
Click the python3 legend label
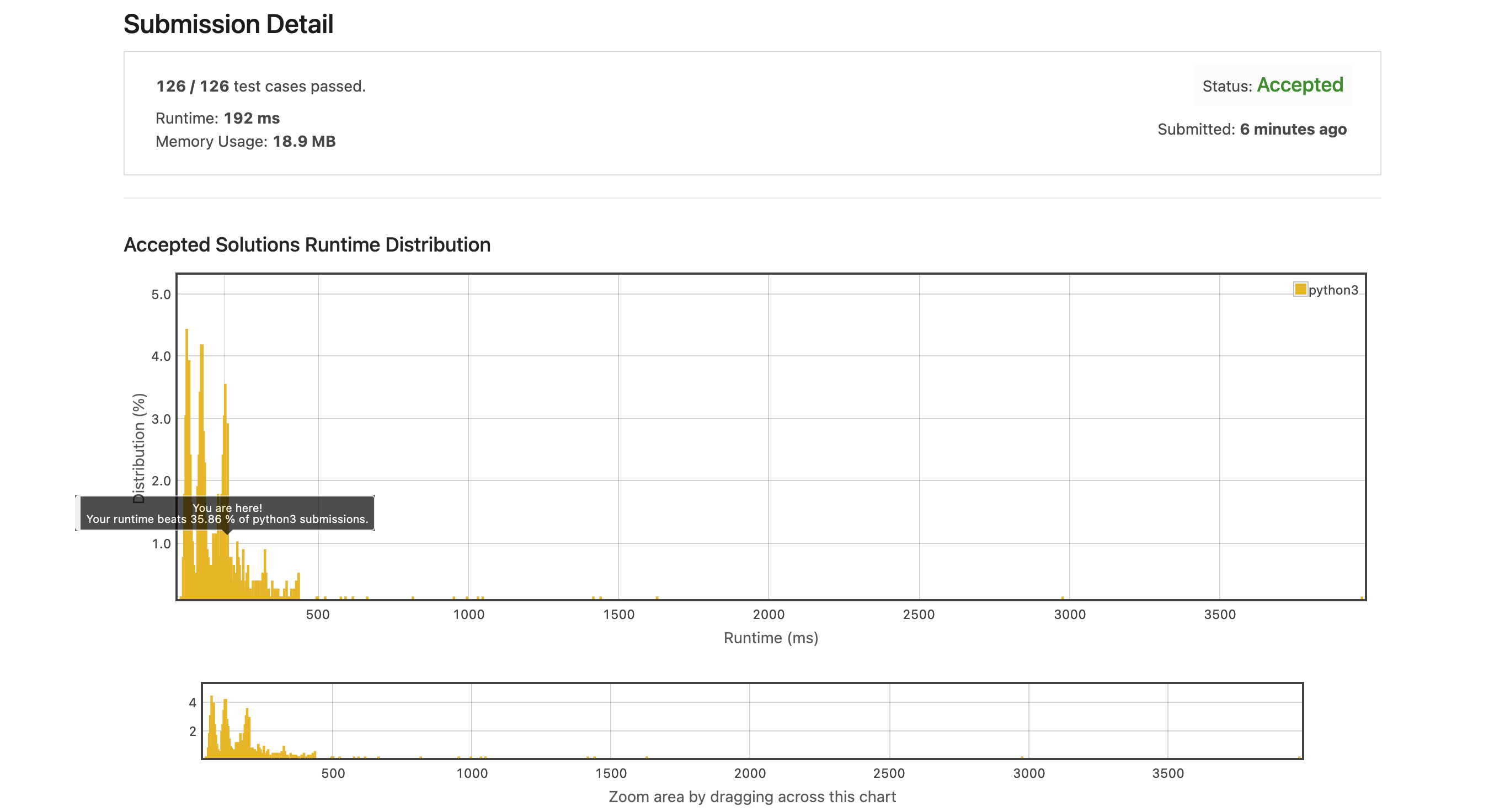tap(1333, 290)
